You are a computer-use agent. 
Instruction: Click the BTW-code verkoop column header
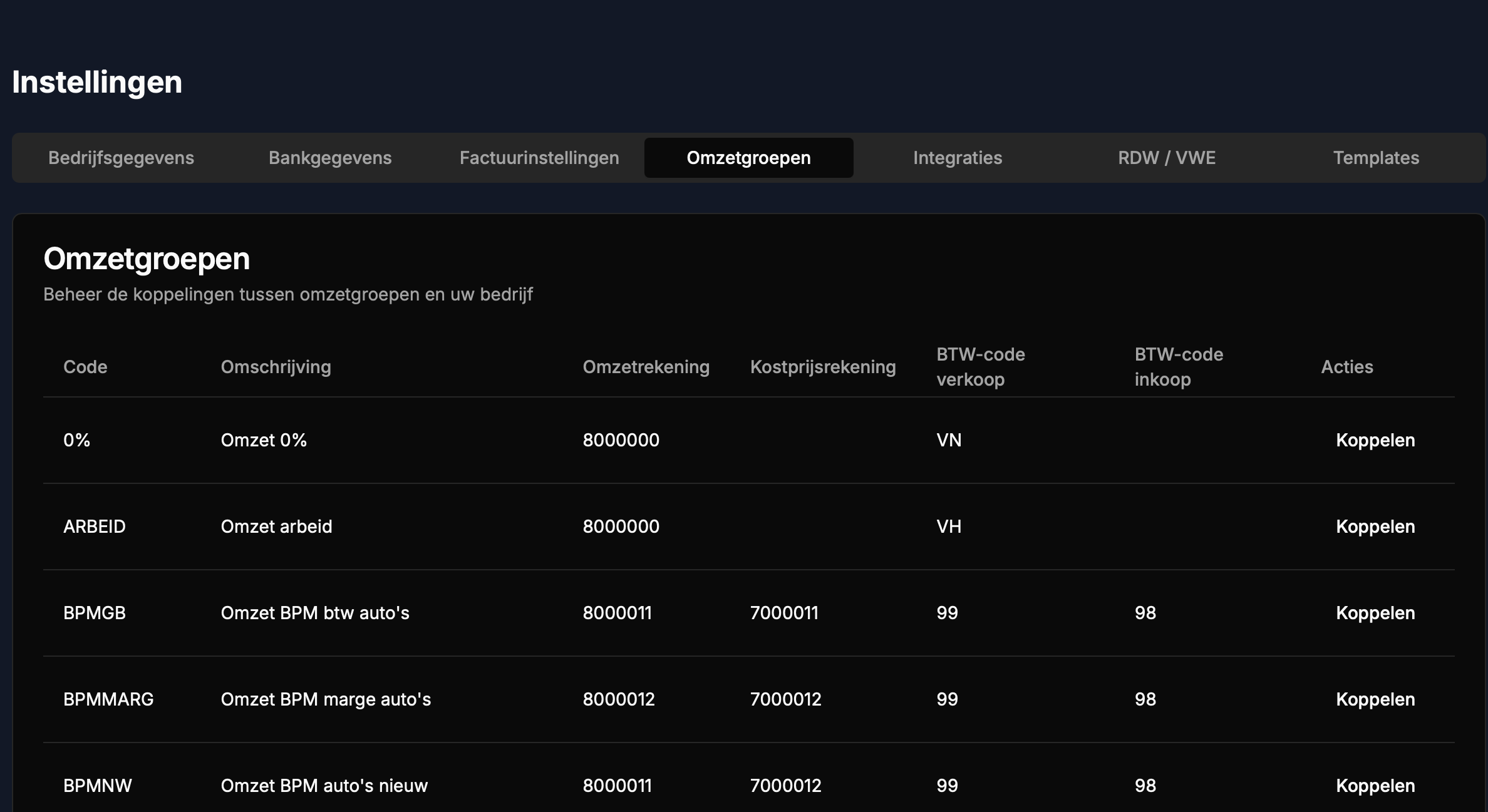point(980,366)
